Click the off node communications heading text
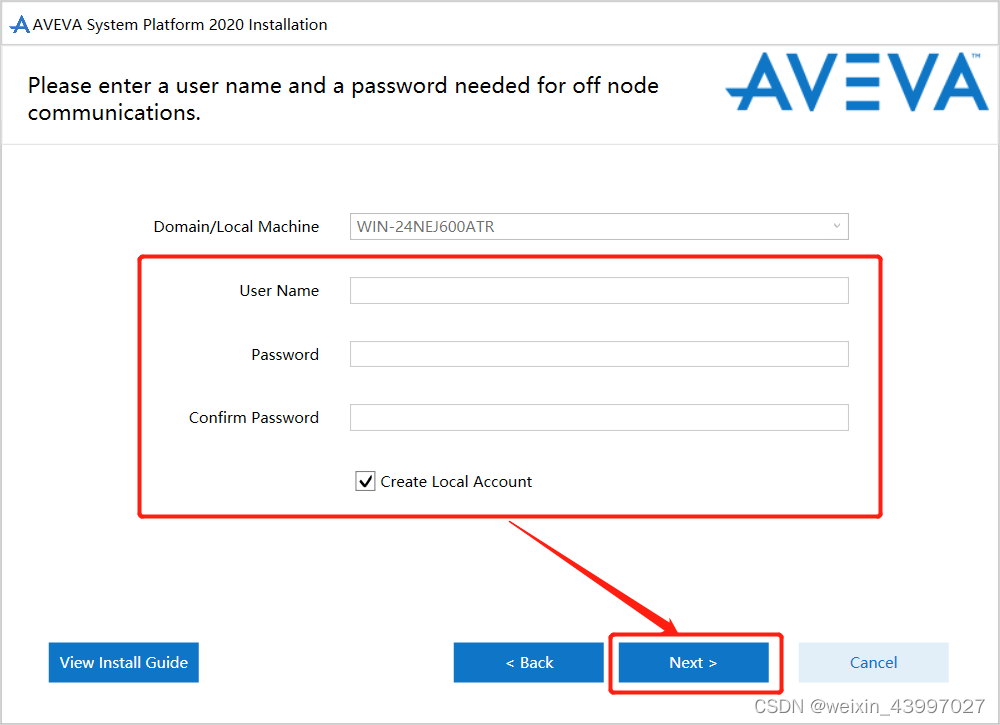Viewport: 1000px width, 725px height. (x=343, y=99)
